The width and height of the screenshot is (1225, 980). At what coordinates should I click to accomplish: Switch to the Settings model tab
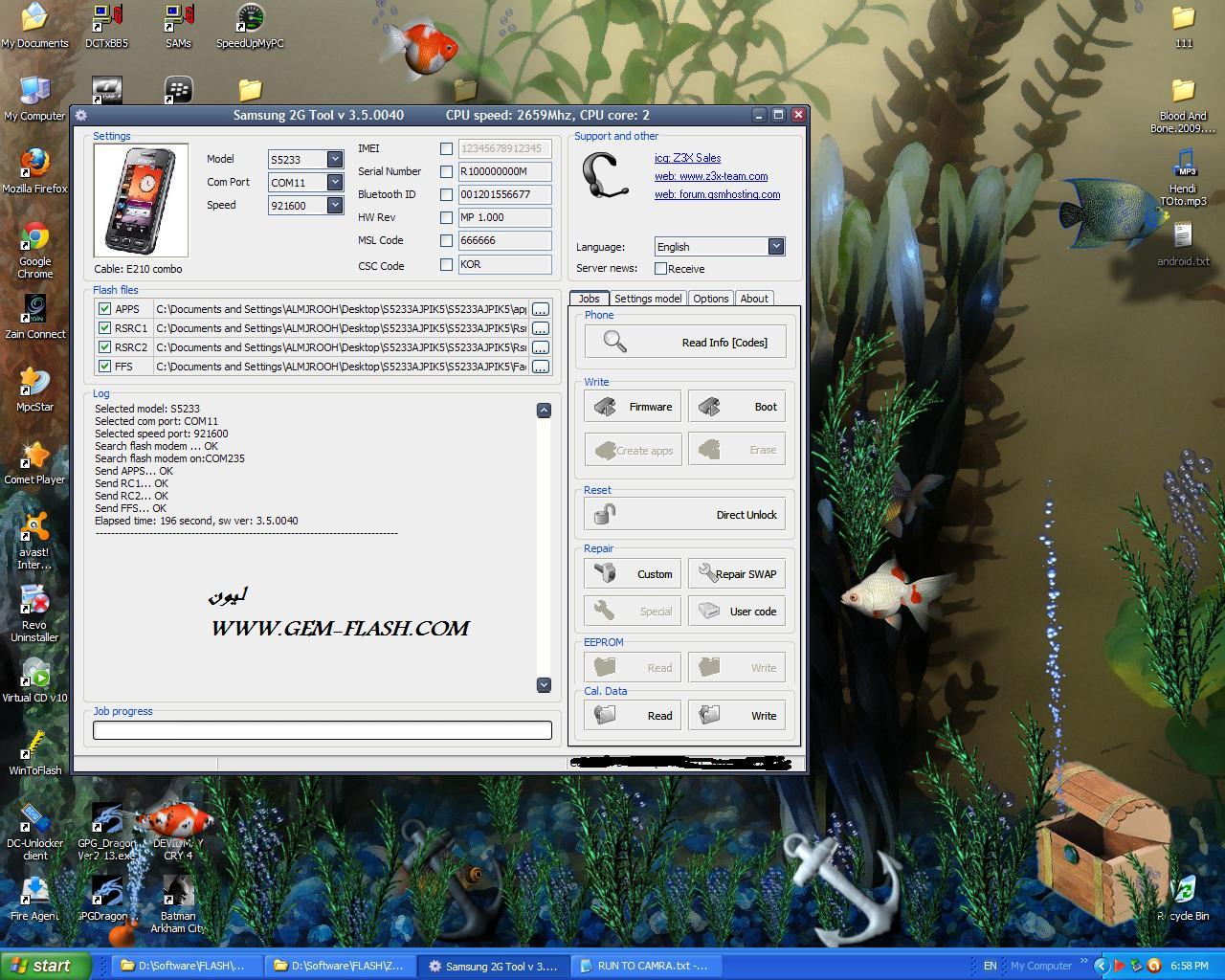[648, 299]
